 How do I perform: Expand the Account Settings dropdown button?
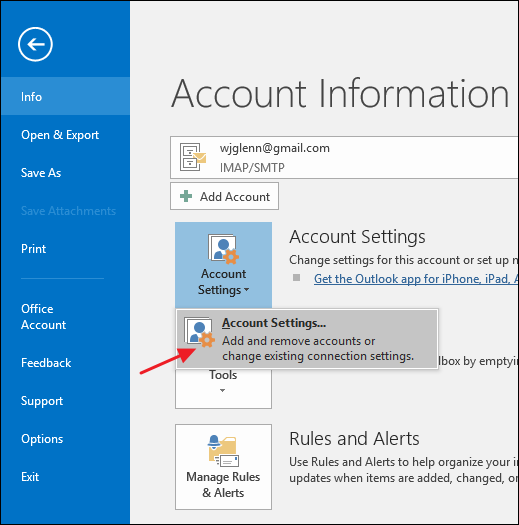(x=223, y=265)
